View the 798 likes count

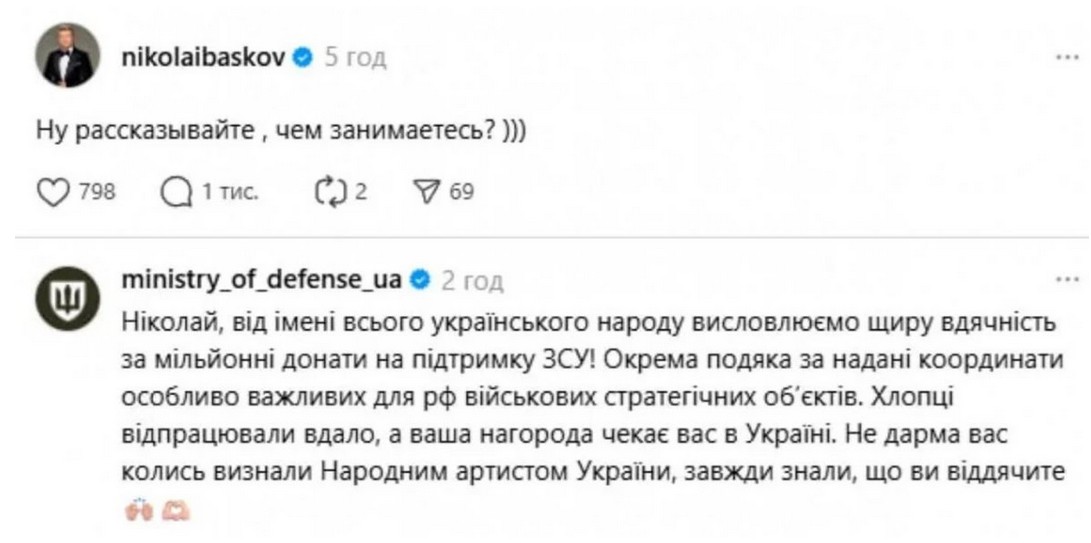(97, 191)
